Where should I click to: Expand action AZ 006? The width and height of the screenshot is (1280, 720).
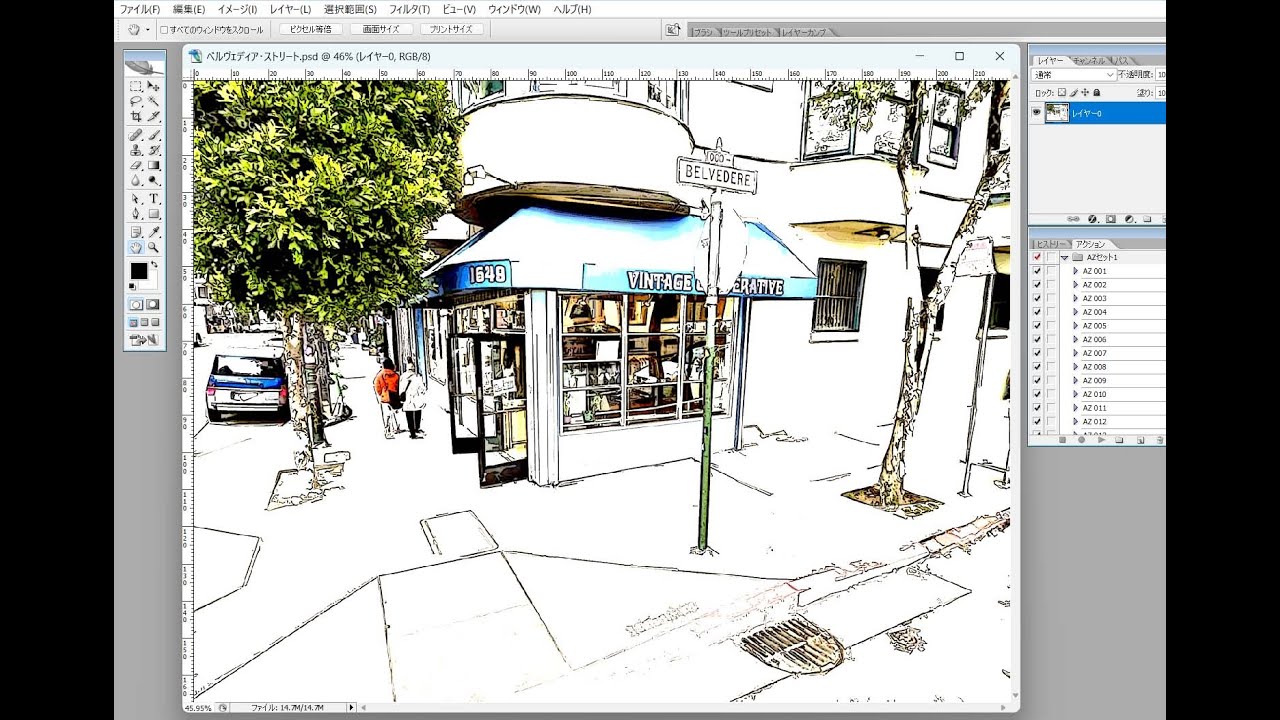tap(1075, 339)
